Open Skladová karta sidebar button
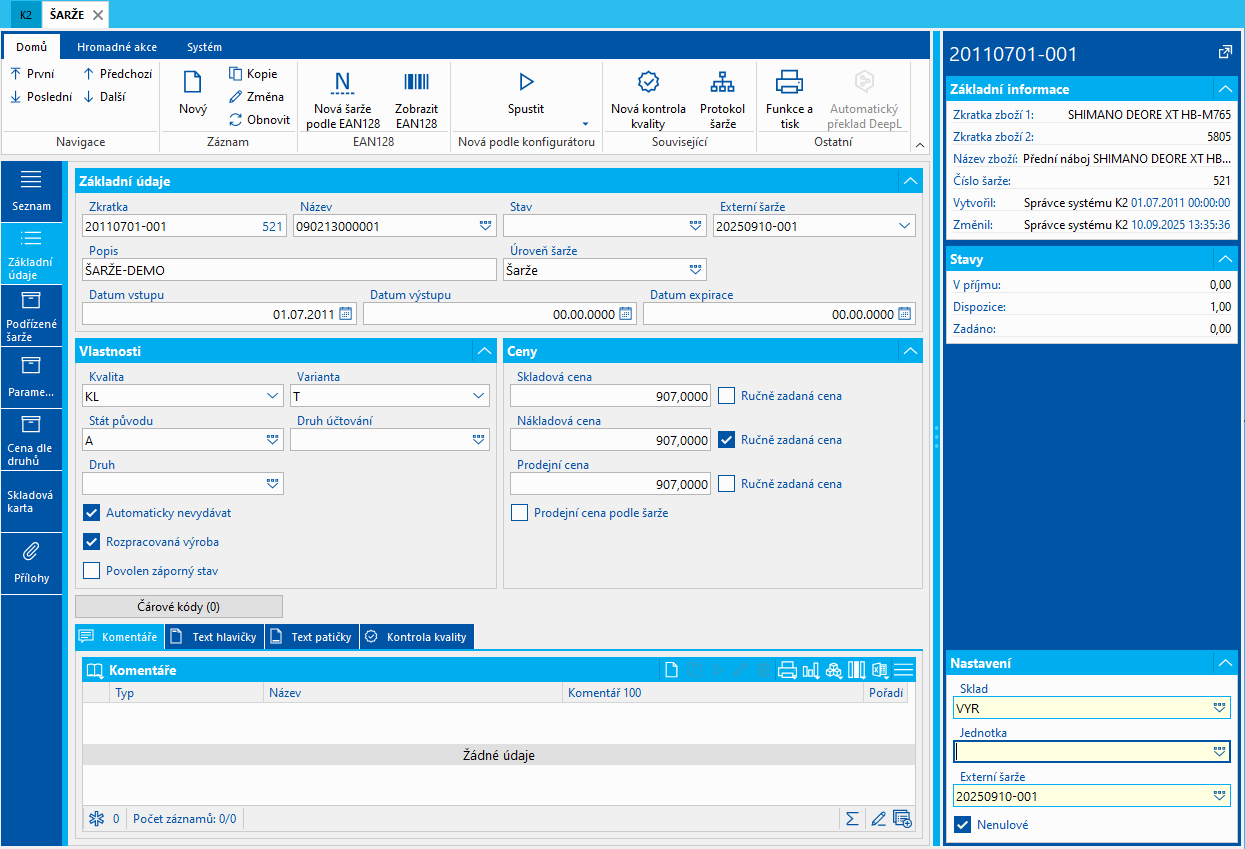This screenshot has width=1245, height=849. point(31,501)
